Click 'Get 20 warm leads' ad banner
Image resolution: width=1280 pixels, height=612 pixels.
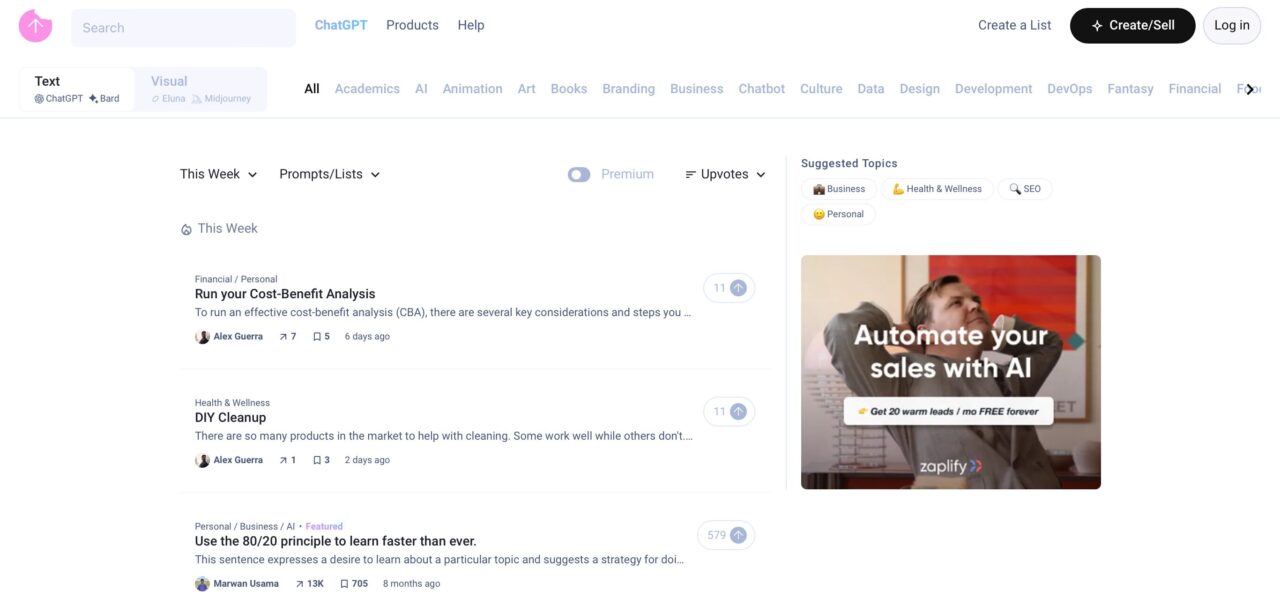(947, 411)
